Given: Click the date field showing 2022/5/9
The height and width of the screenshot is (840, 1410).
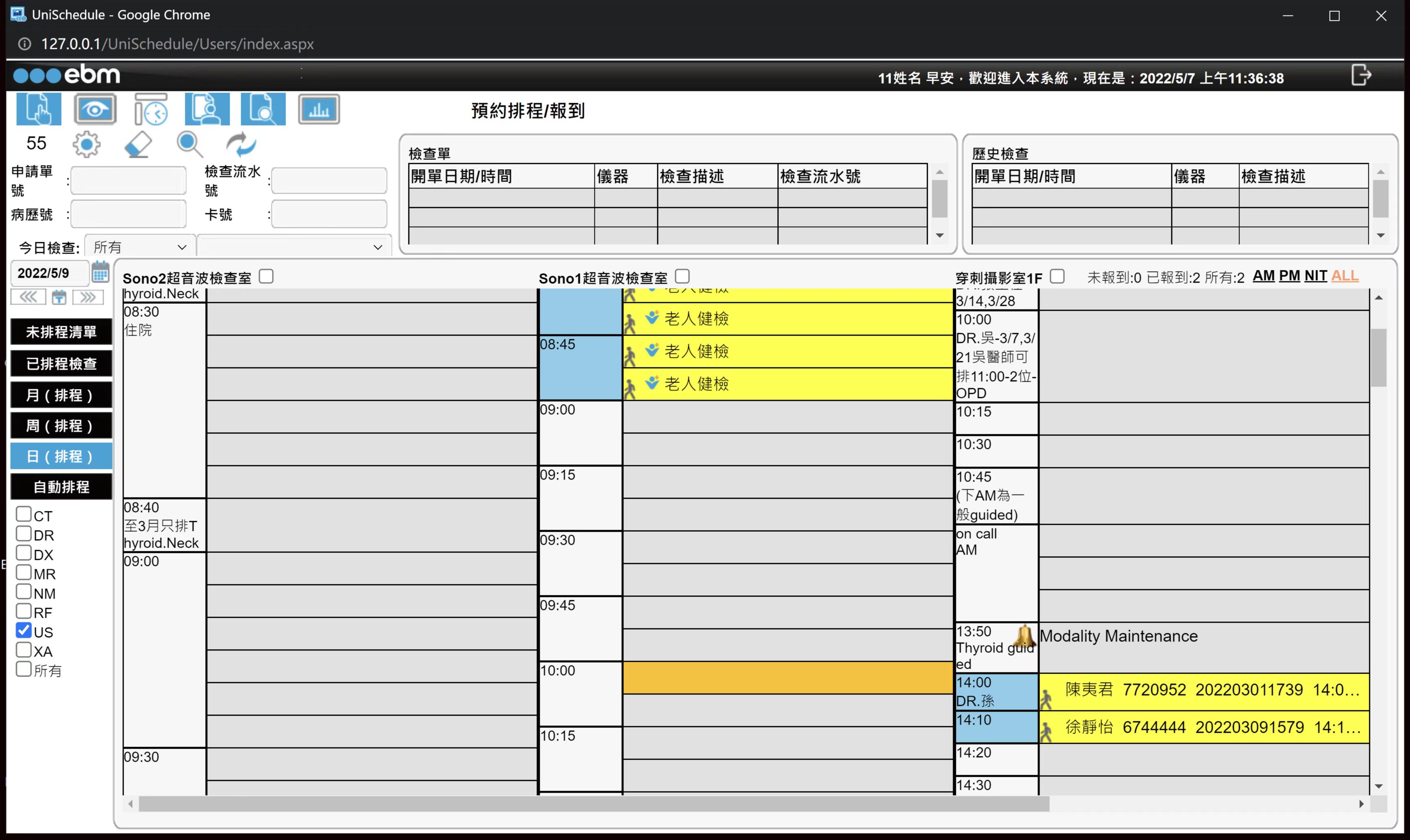Looking at the screenshot, I should [x=50, y=273].
